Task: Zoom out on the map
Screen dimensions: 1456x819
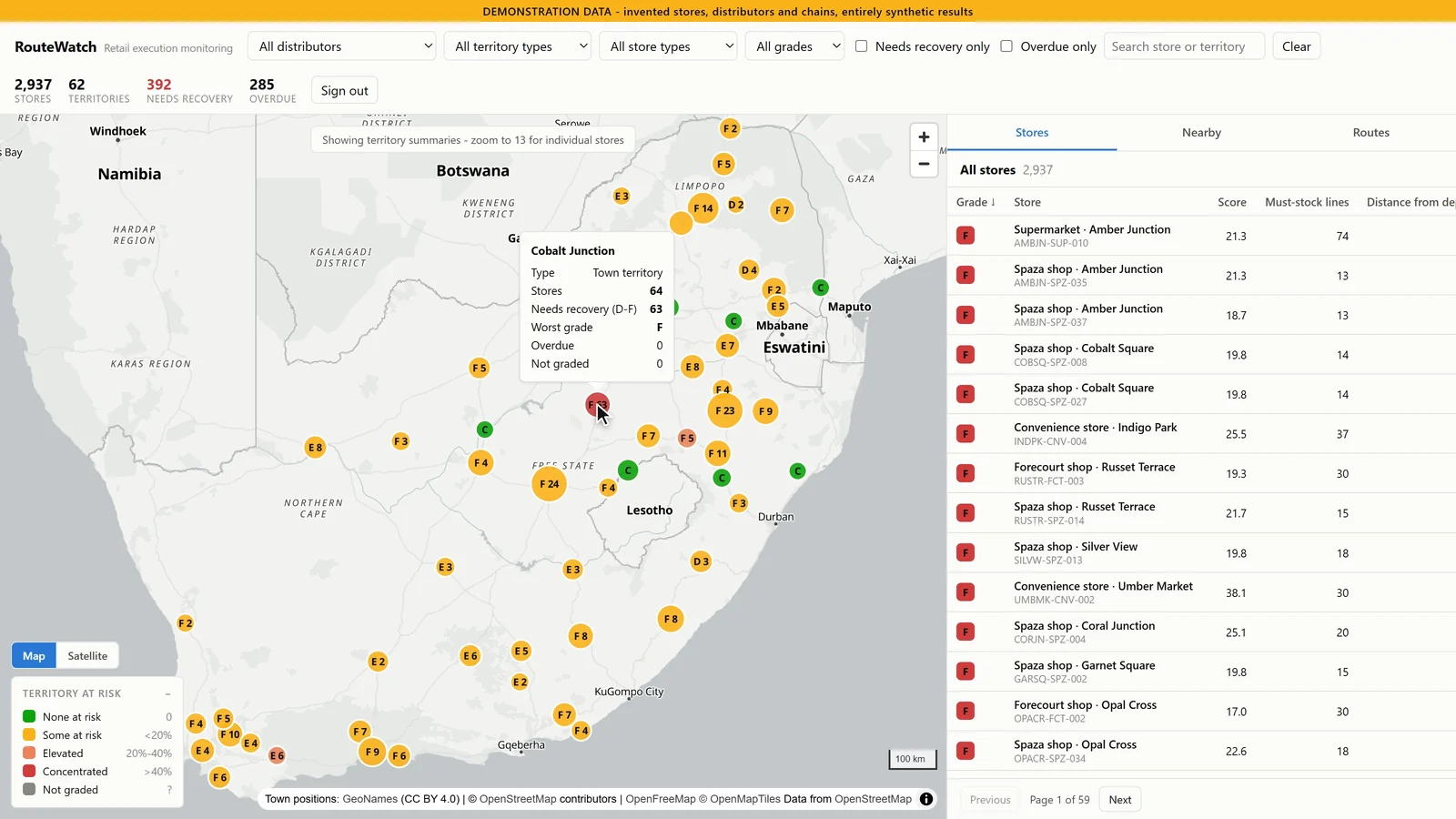Action: coord(924,164)
